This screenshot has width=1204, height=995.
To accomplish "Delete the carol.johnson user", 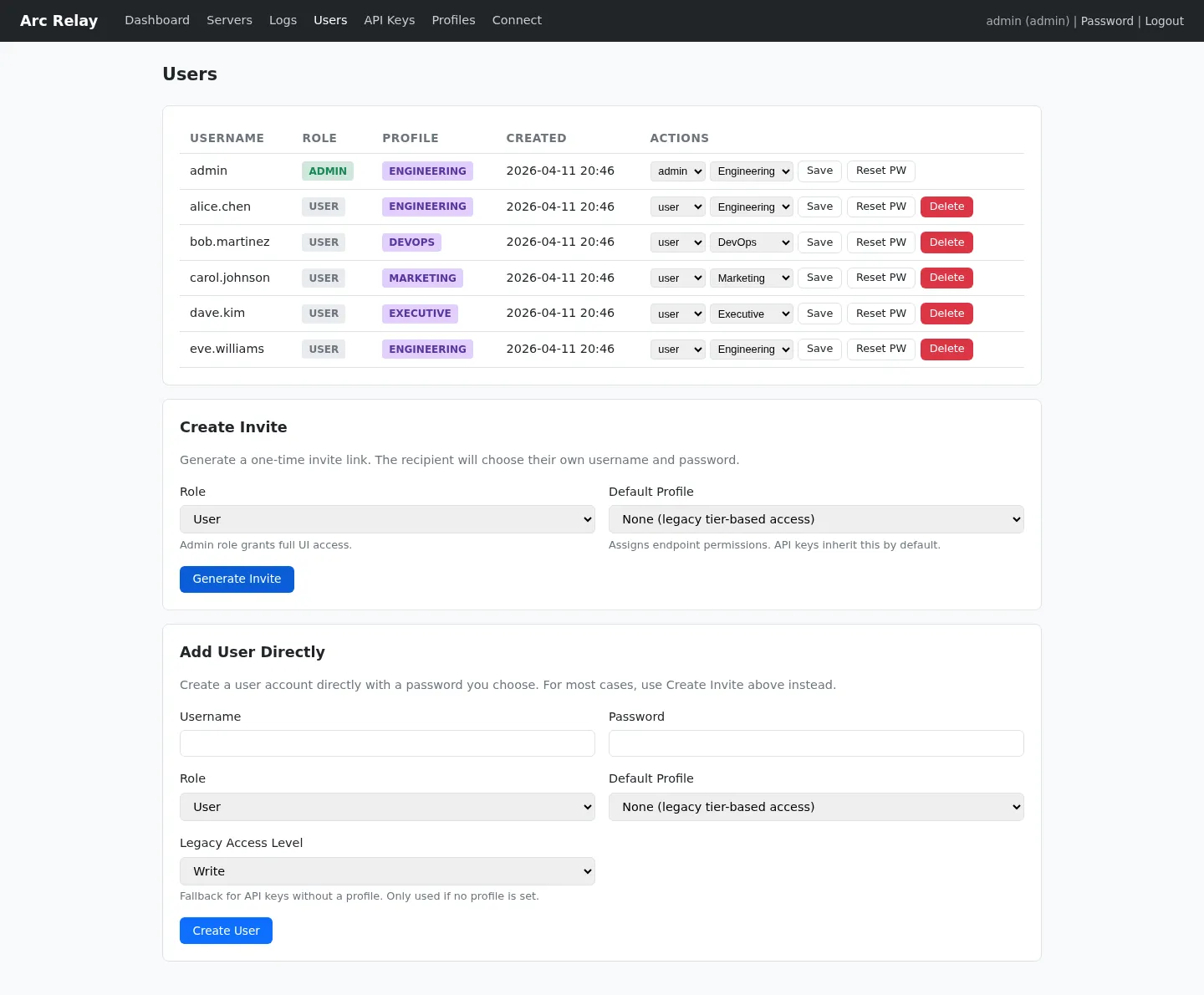I will 946,278.
